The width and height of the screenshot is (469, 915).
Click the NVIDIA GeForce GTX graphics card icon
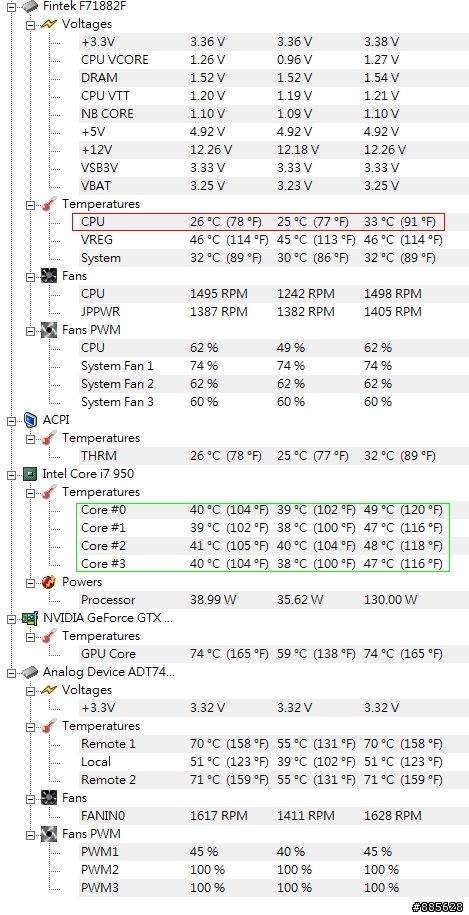click(x=30, y=618)
